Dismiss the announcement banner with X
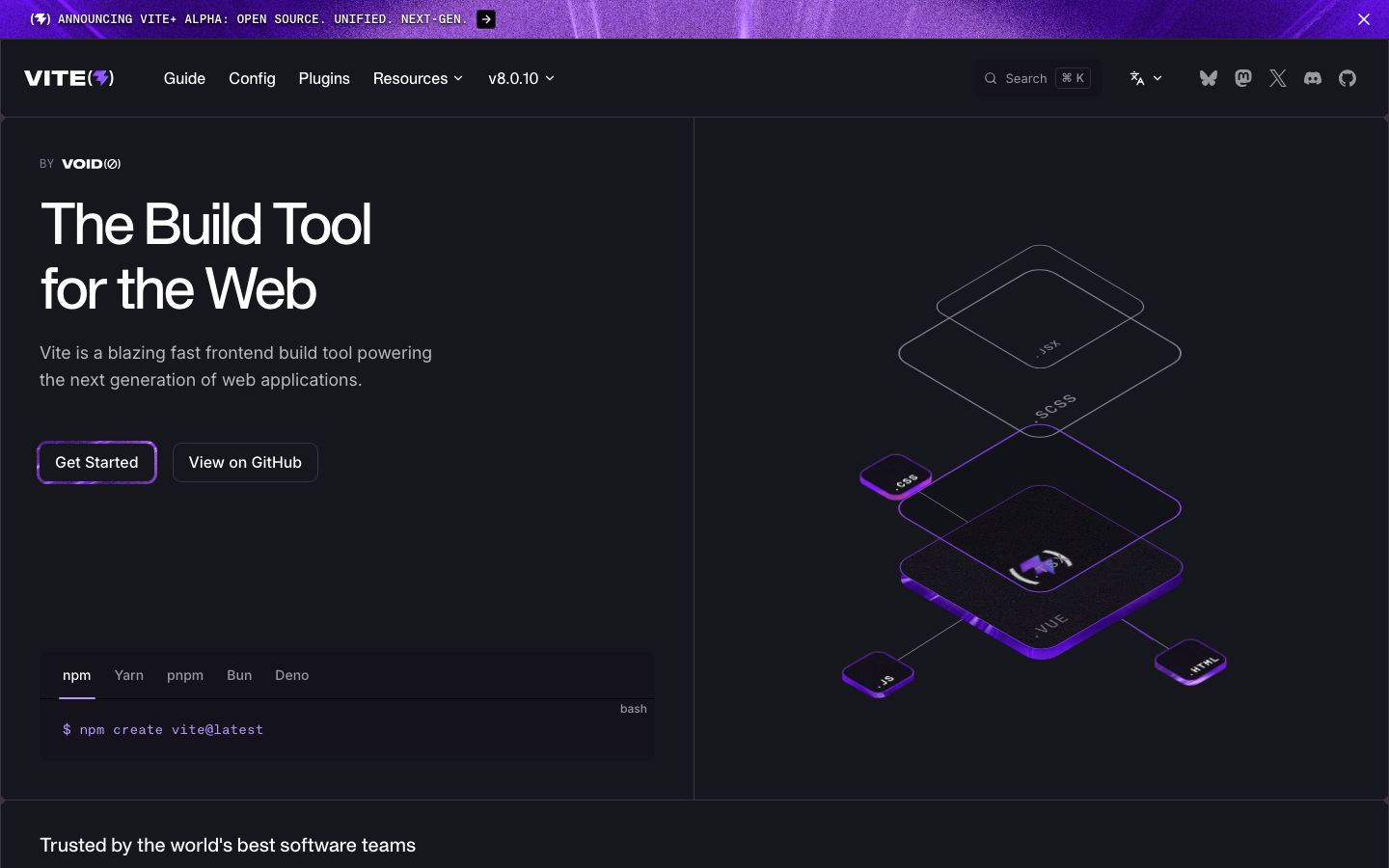The image size is (1389, 868). pyautogui.click(x=1364, y=19)
